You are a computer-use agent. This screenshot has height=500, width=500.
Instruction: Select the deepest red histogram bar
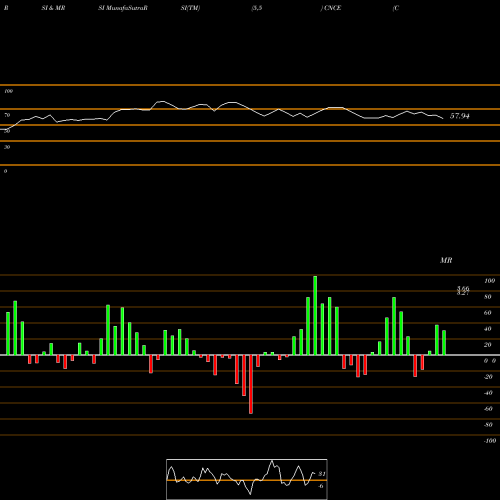tap(251, 384)
